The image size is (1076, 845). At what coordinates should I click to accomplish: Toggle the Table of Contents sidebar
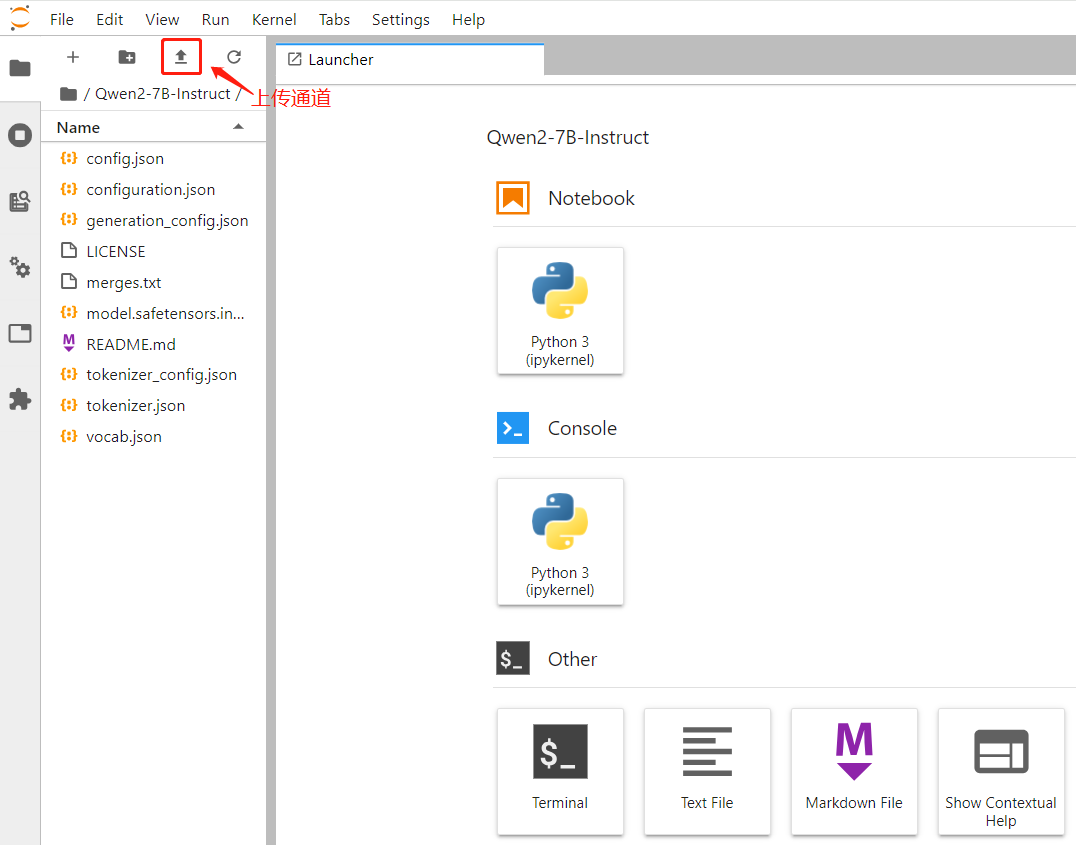point(20,201)
